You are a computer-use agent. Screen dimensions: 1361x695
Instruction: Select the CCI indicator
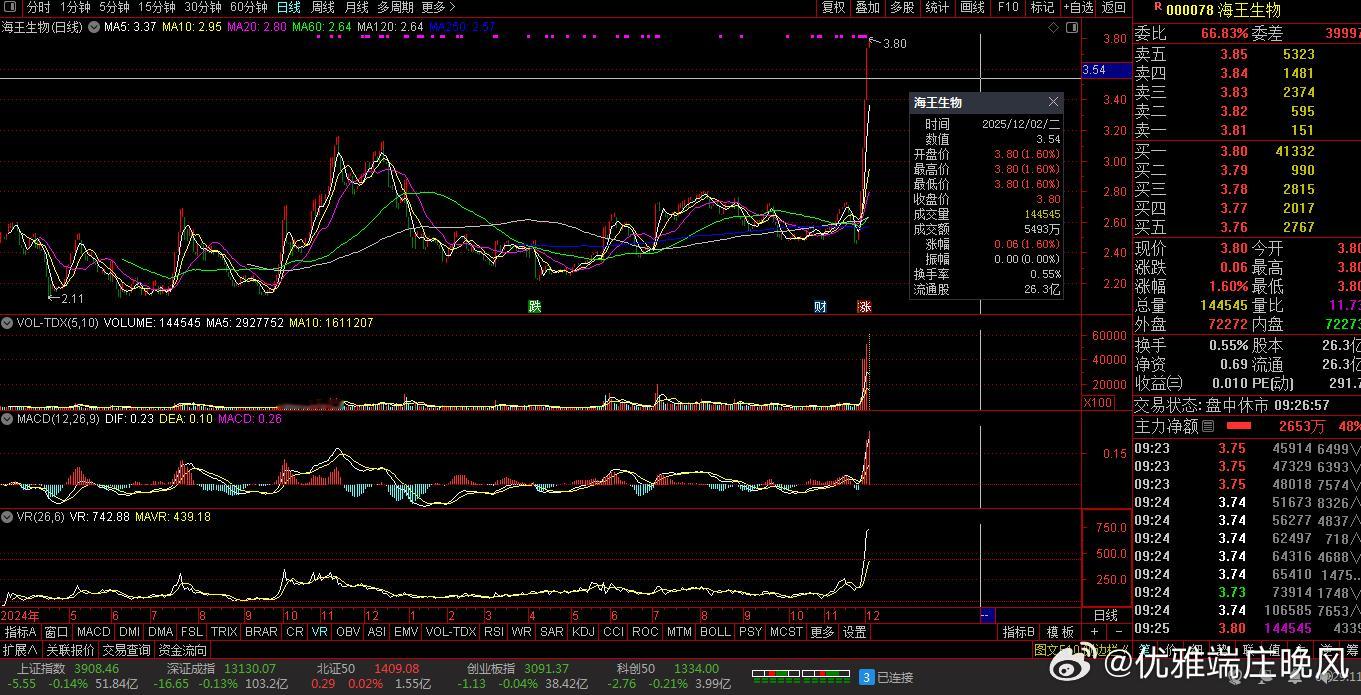(x=613, y=632)
